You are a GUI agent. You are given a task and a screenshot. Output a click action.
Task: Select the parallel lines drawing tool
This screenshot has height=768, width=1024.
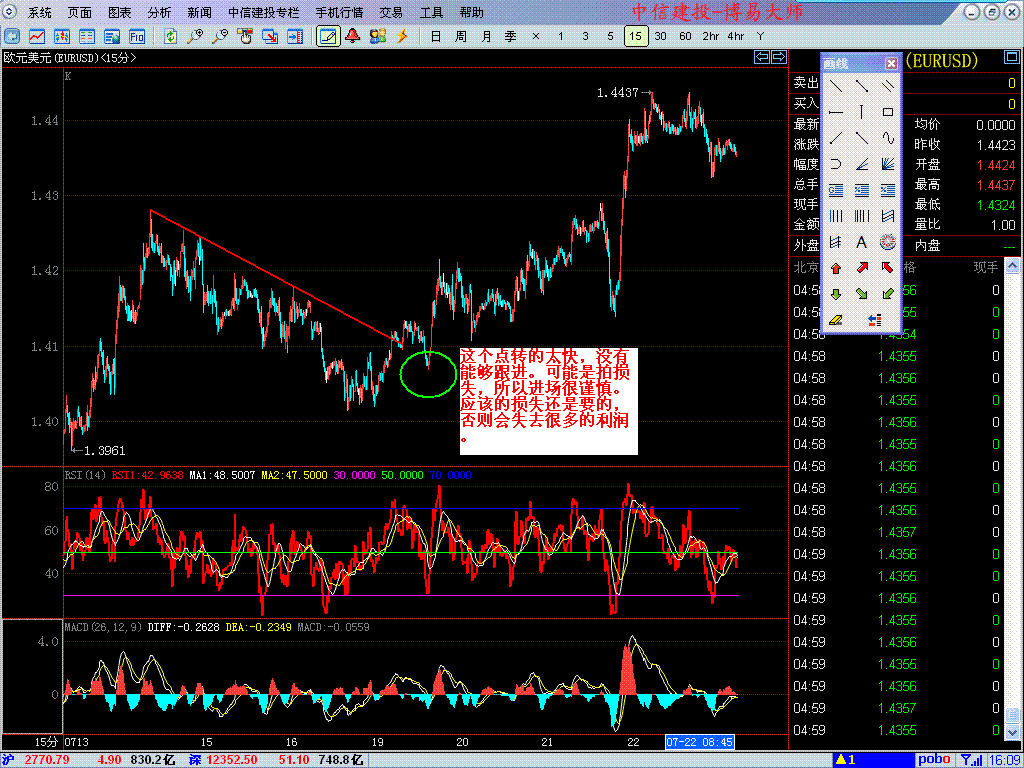tap(888, 86)
